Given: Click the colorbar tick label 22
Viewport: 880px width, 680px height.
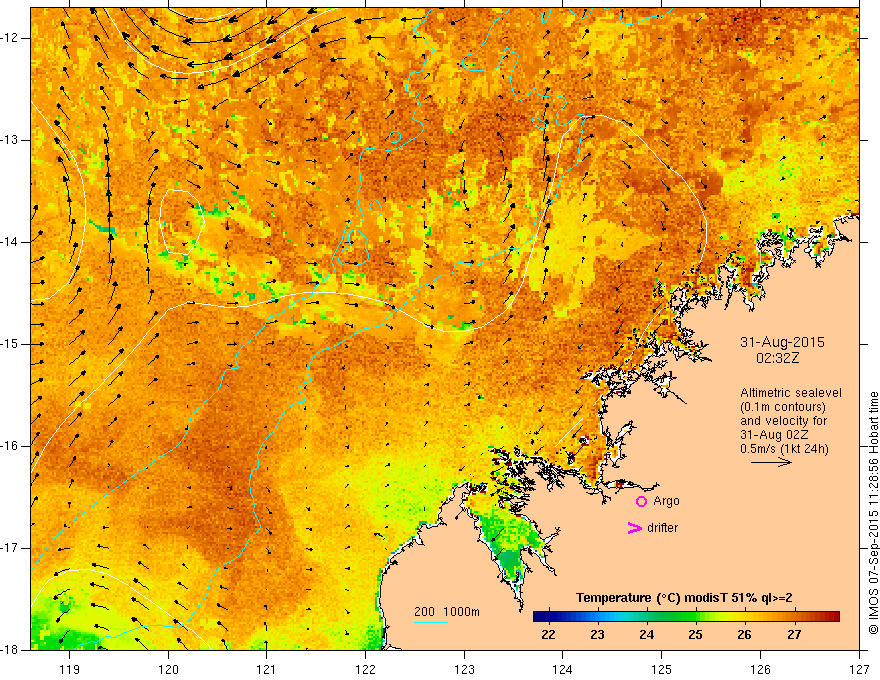Looking at the screenshot, I should (x=548, y=635).
